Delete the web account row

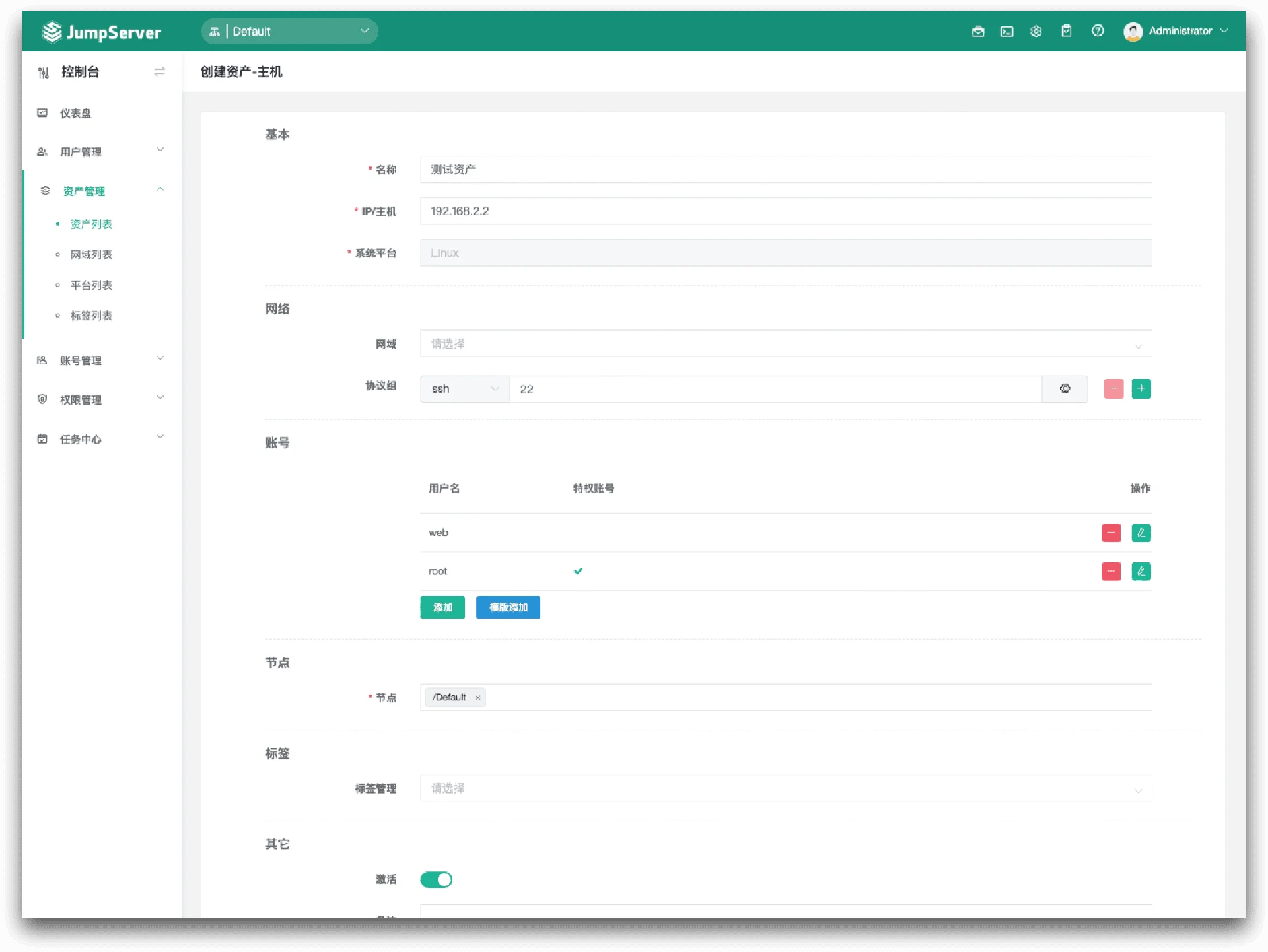click(1111, 533)
